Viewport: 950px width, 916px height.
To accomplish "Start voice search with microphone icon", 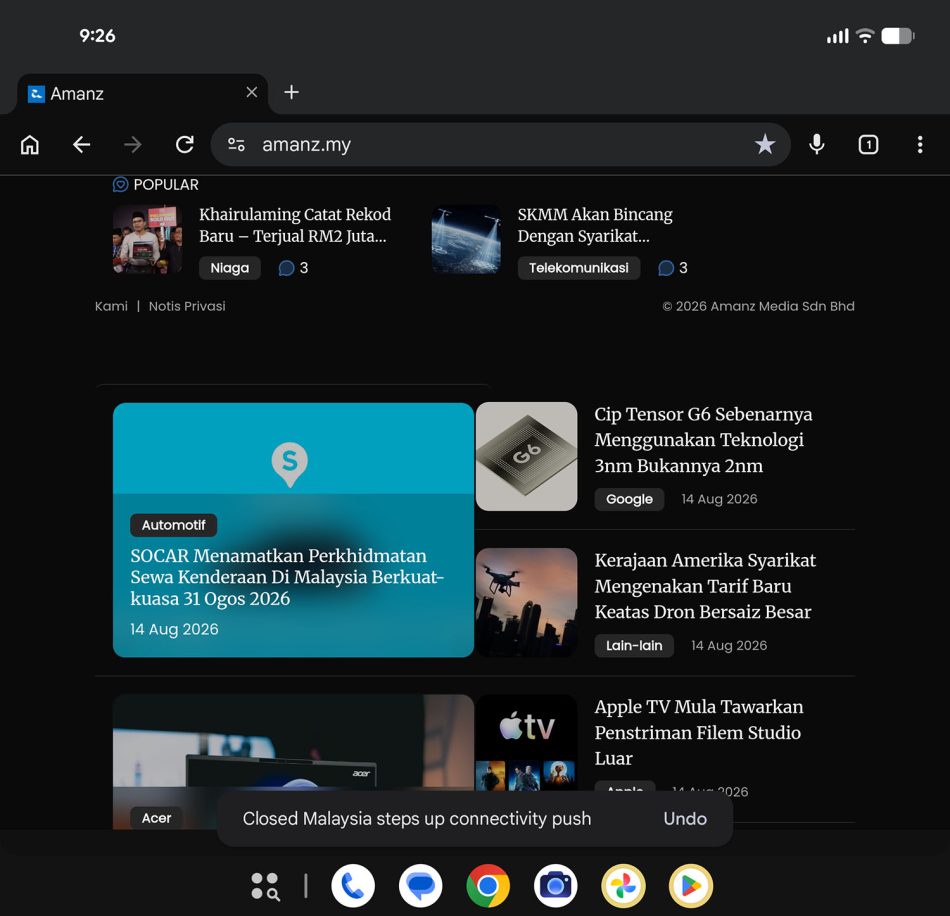I will (x=817, y=144).
